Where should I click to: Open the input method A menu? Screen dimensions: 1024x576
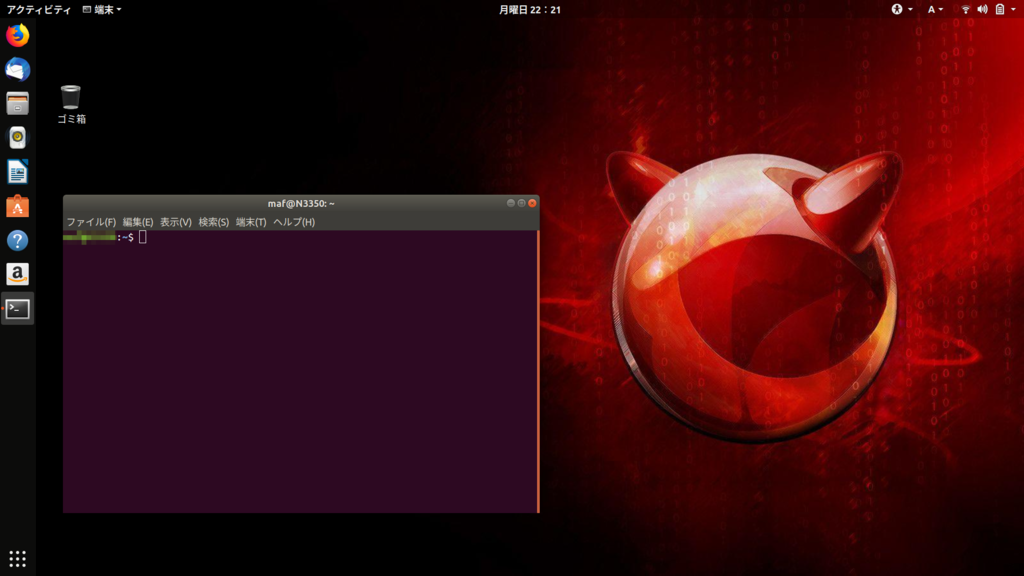click(x=935, y=9)
